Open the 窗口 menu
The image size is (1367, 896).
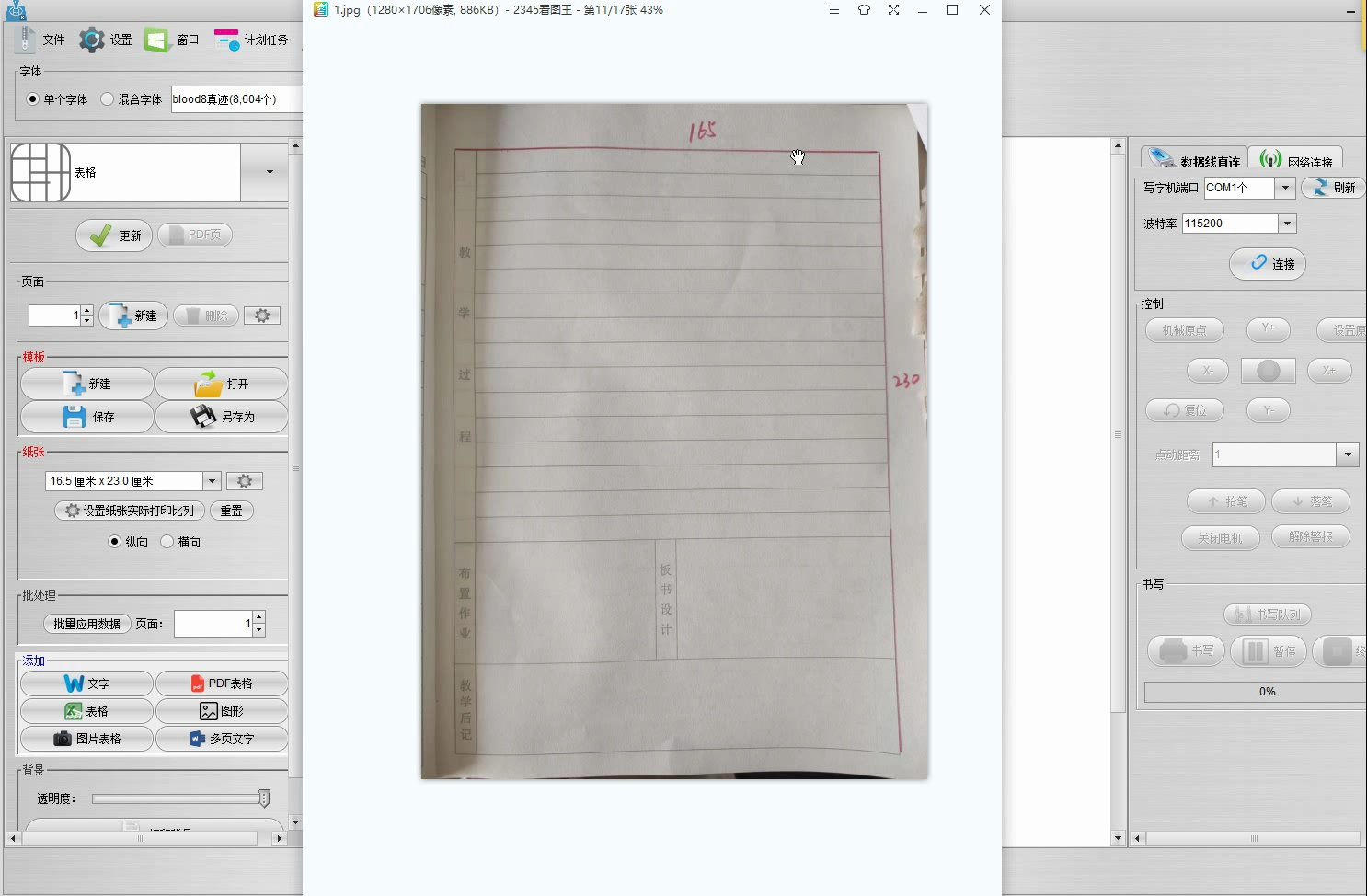172,40
